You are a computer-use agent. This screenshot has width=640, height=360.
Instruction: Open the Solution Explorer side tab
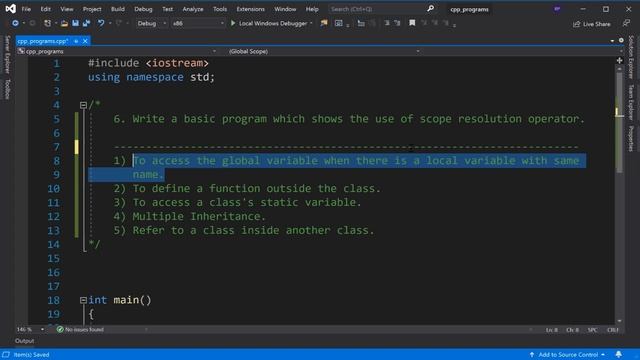click(631, 57)
